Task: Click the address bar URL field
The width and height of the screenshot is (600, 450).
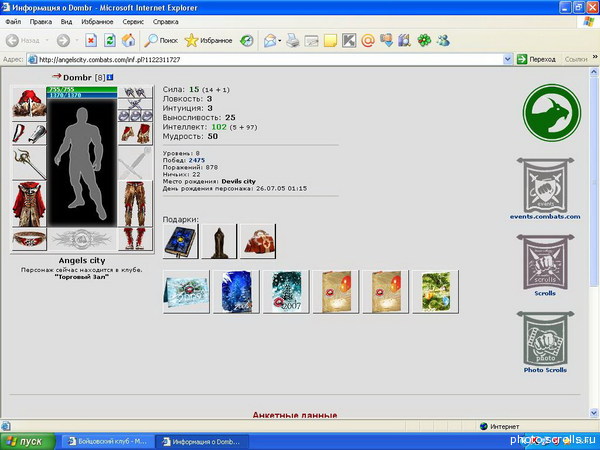Action: click(x=264, y=60)
